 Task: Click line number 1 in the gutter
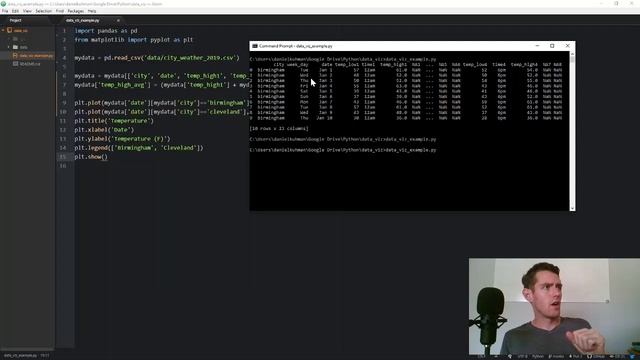coord(64,31)
